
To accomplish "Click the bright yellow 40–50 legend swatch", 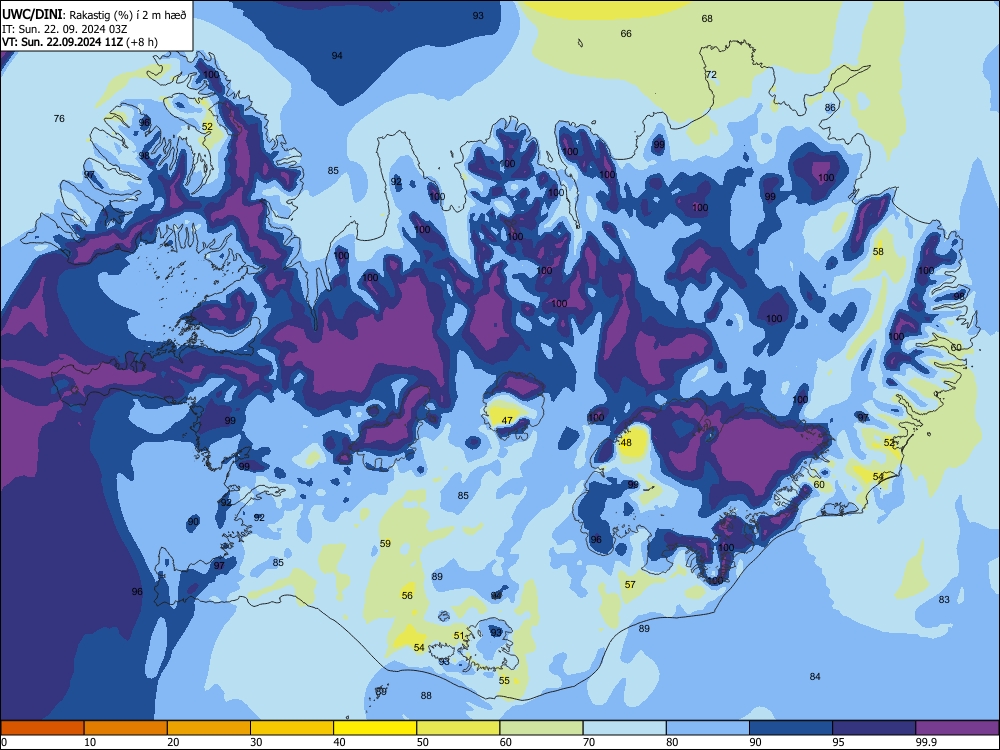I will (x=375, y=728).
